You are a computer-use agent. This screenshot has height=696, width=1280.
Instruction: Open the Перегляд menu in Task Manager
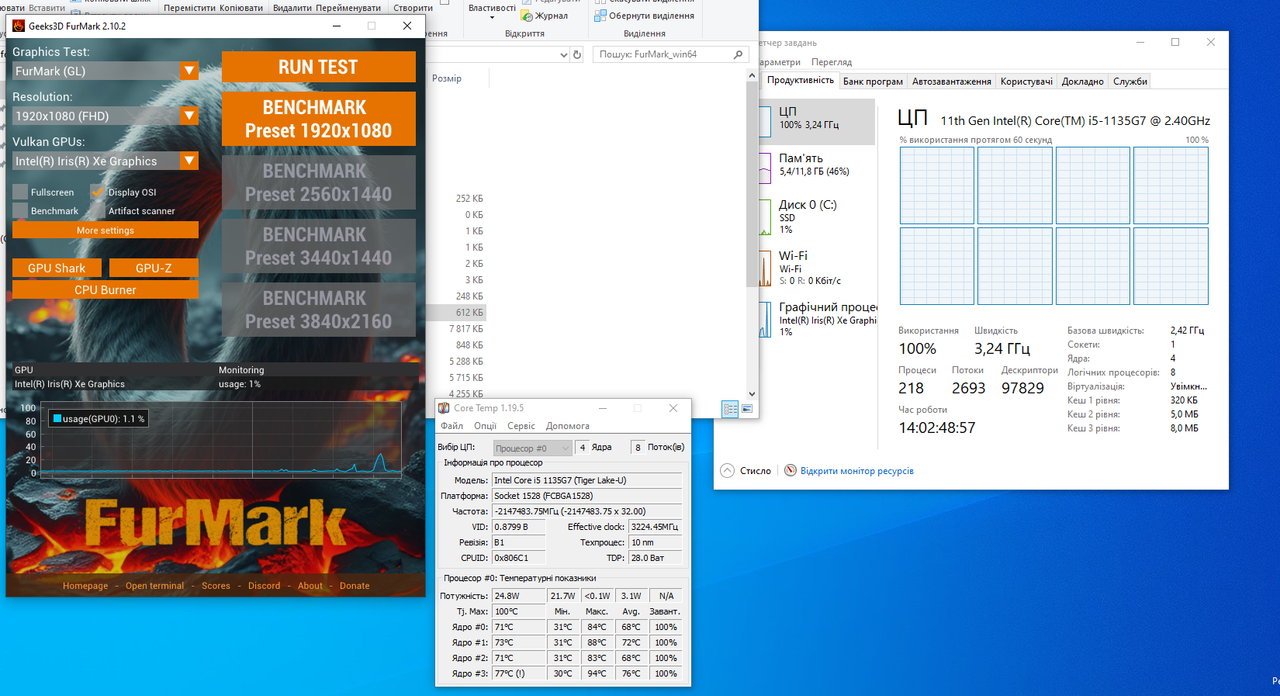tap(832, 62)
